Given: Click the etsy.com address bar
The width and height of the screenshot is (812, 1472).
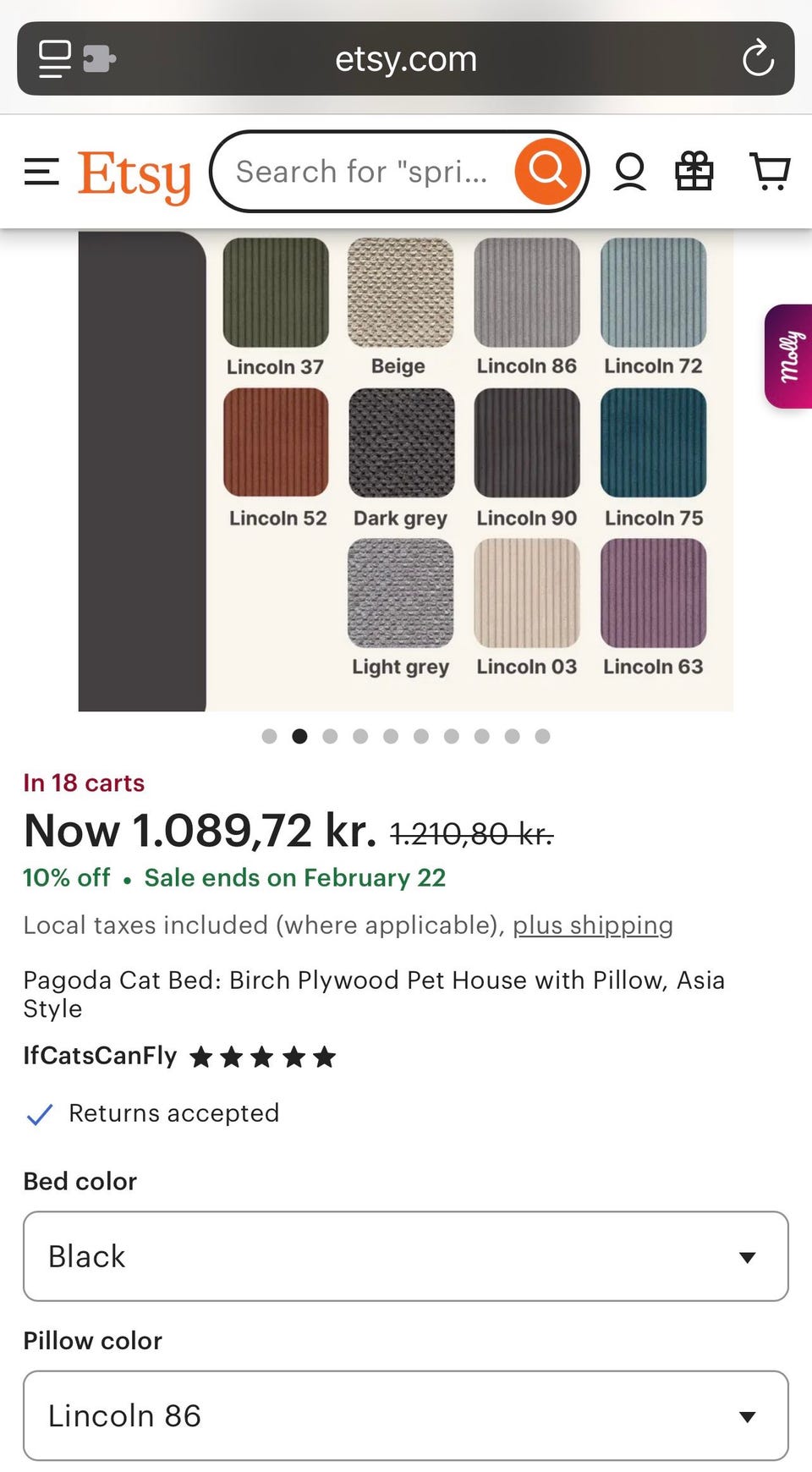Looking at the screenshot, I should 406,59.
